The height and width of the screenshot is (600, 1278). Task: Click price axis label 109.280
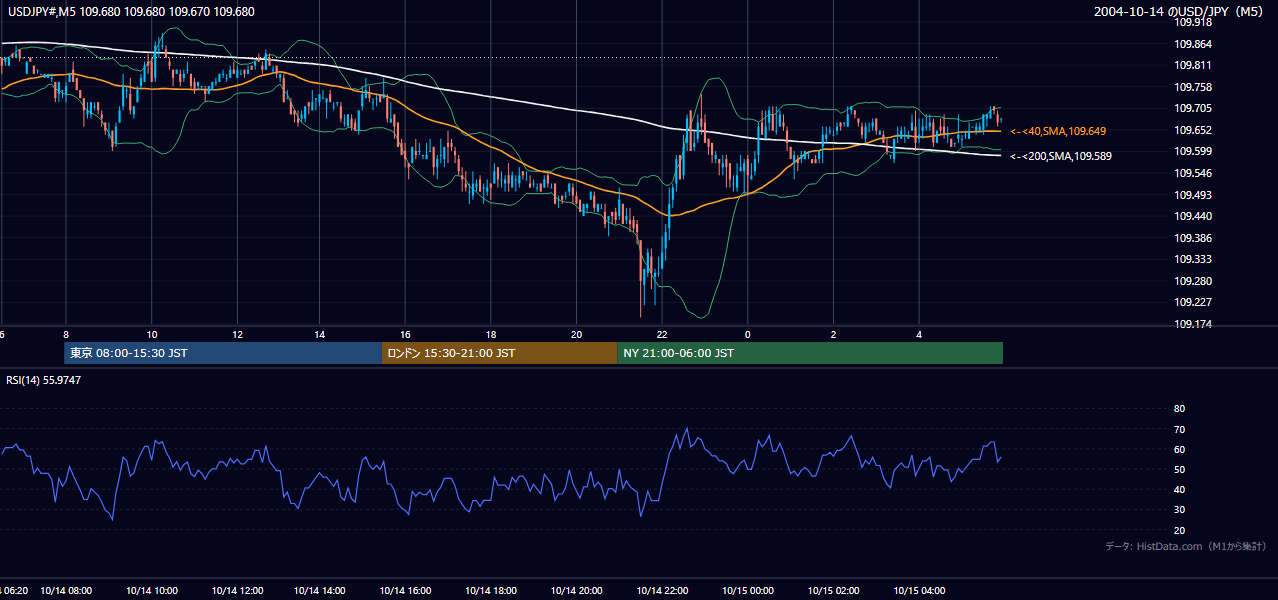1193,281
